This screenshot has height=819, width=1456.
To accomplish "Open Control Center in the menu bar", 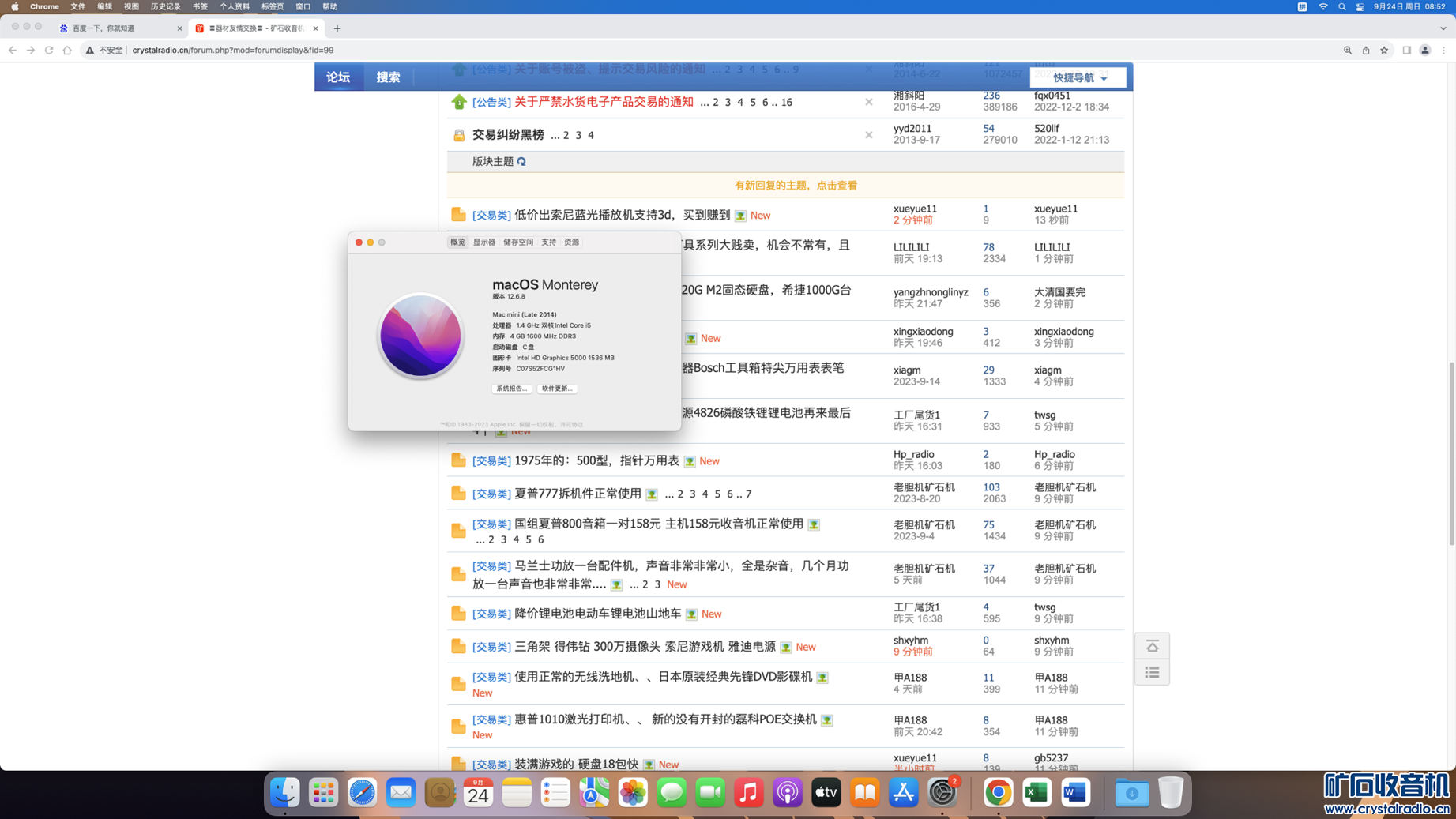I will (x=1360, y=6).
